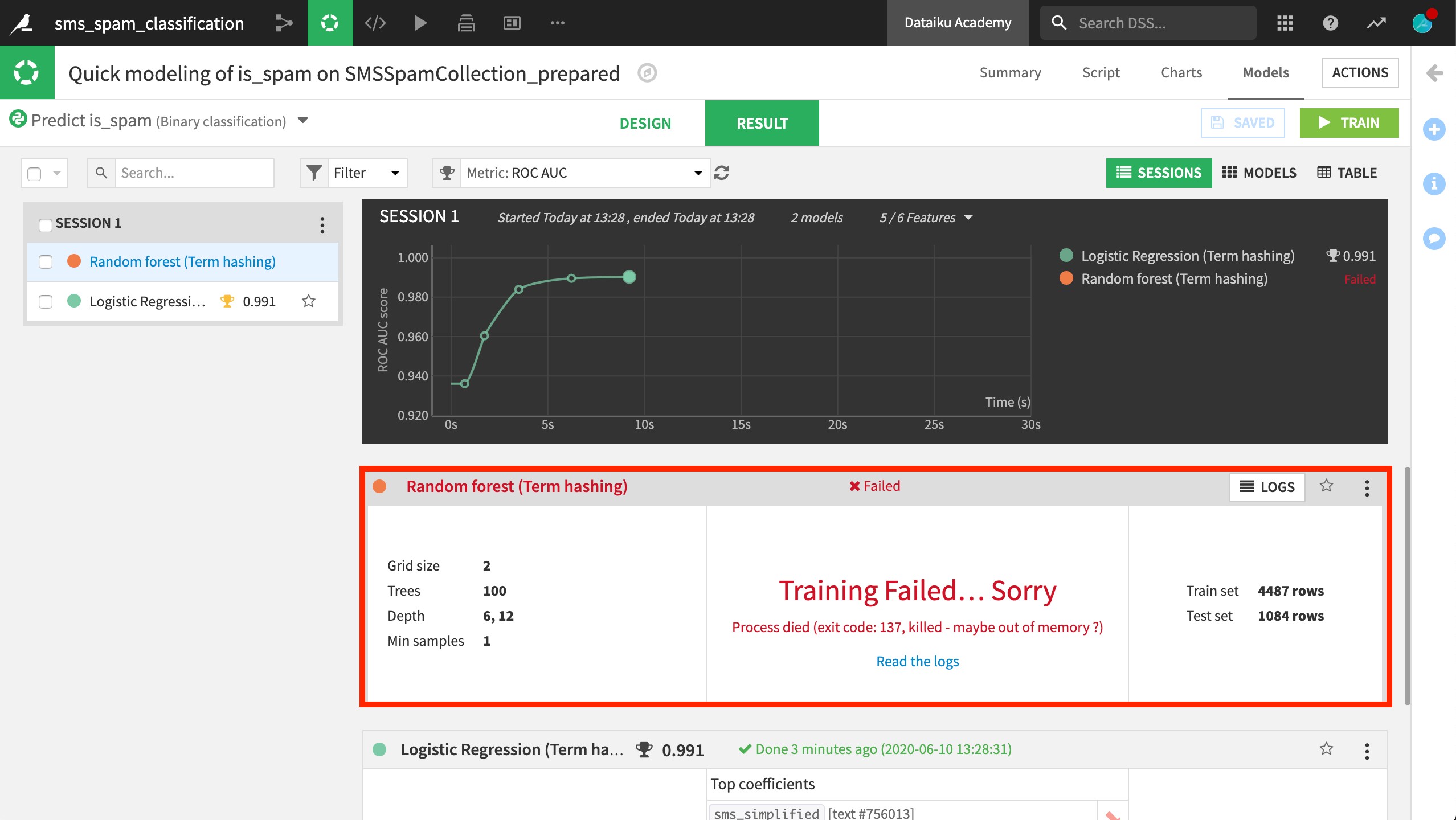Open the Random forest panel kebab menu
This screenshot has width=1456, height=820.
[1367, 488]
